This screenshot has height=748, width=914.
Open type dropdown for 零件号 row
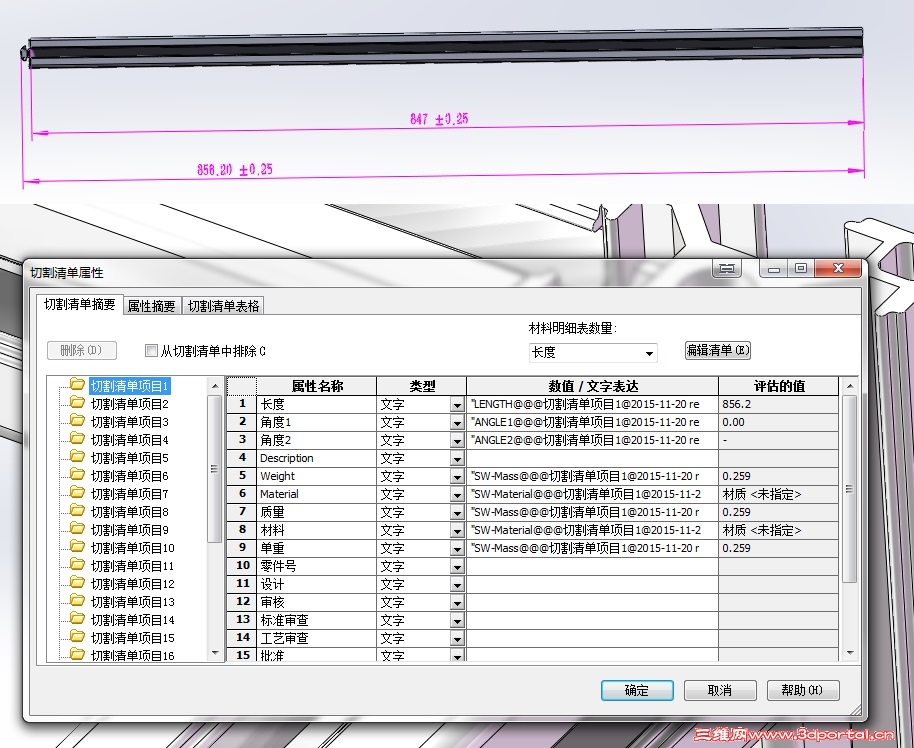pyautogui.click(x=458, y=567)
